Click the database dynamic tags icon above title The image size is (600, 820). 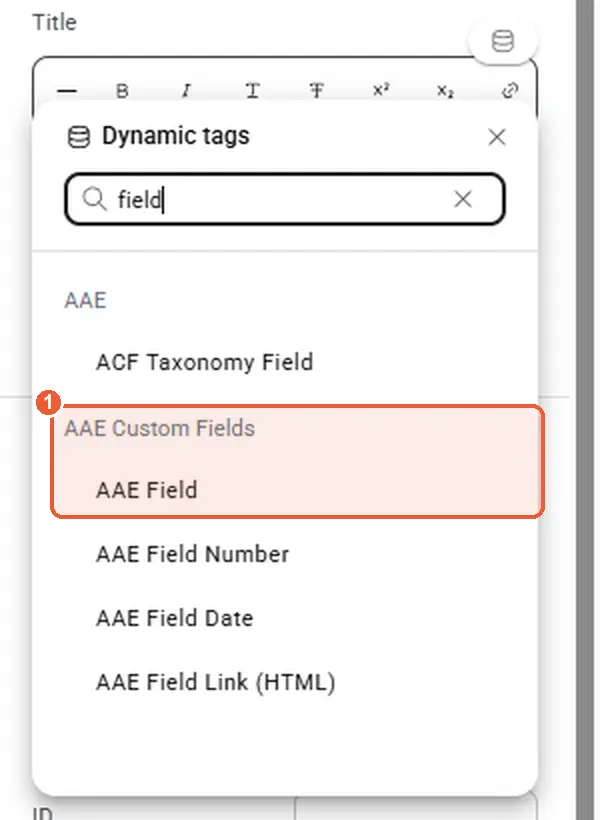(503, 41)
